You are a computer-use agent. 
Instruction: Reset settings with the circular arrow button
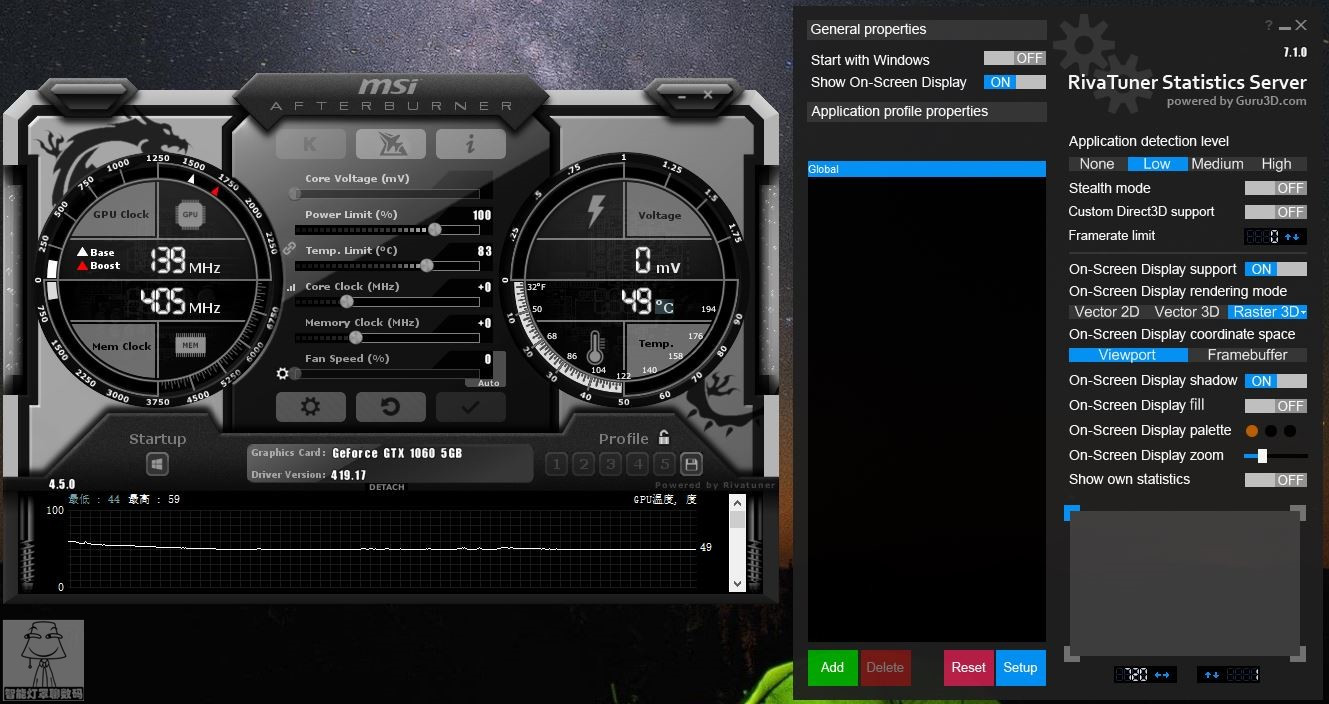[391, 407]
